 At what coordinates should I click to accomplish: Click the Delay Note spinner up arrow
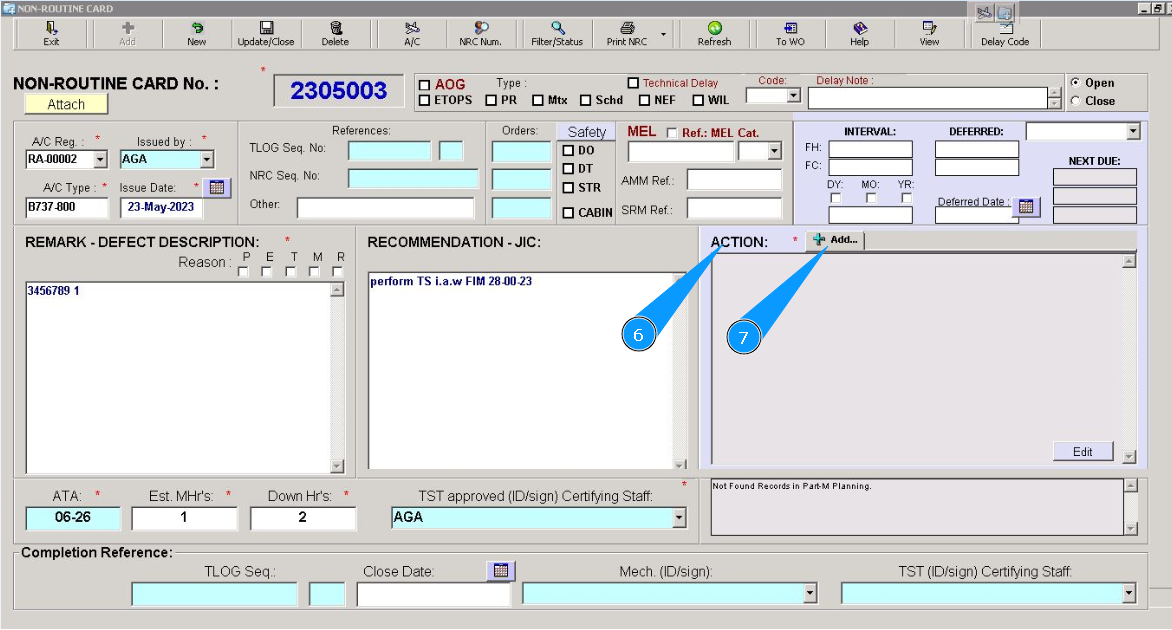point(1055,93)
